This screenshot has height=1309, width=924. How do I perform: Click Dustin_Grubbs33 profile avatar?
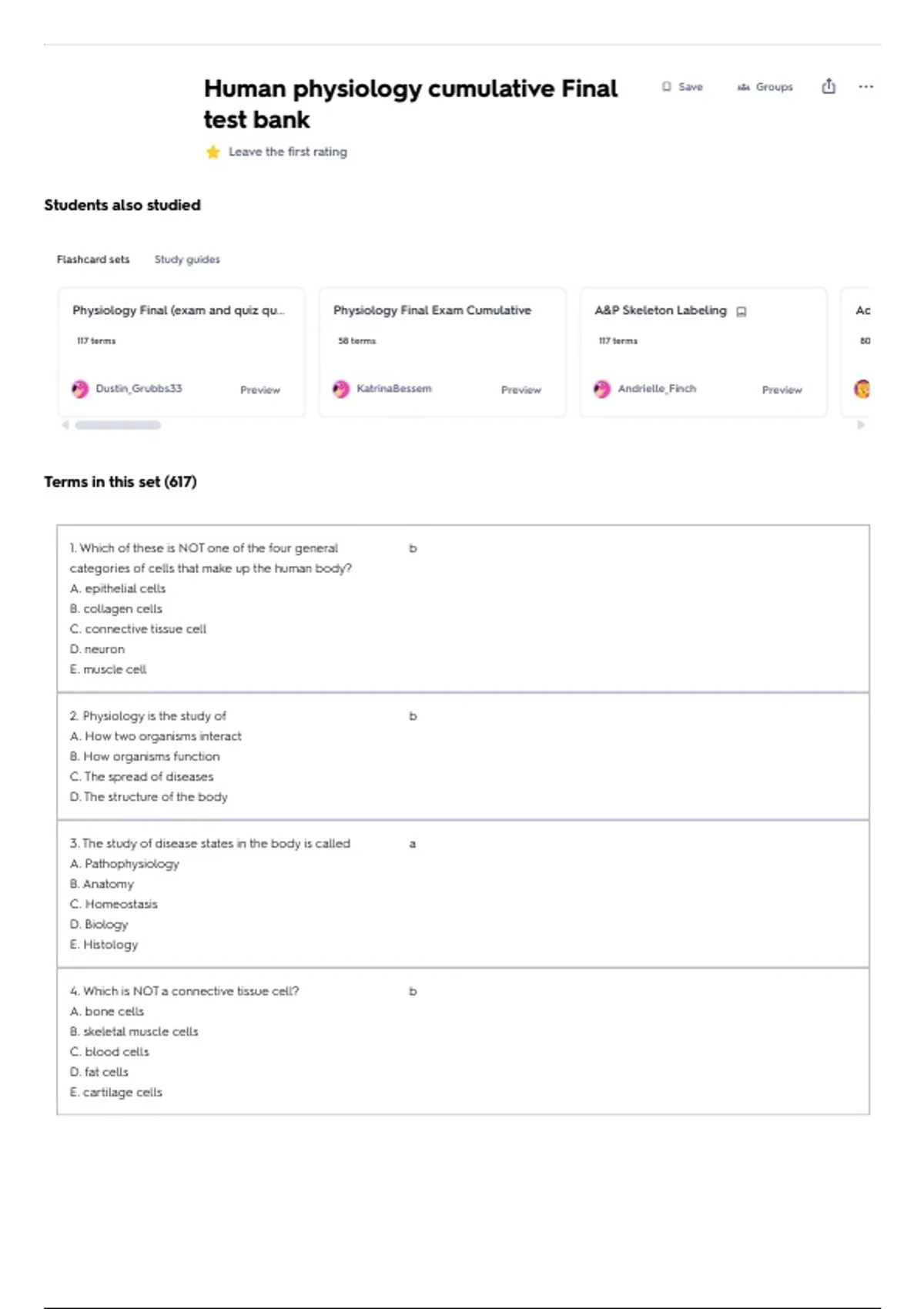tap(80, 389)
